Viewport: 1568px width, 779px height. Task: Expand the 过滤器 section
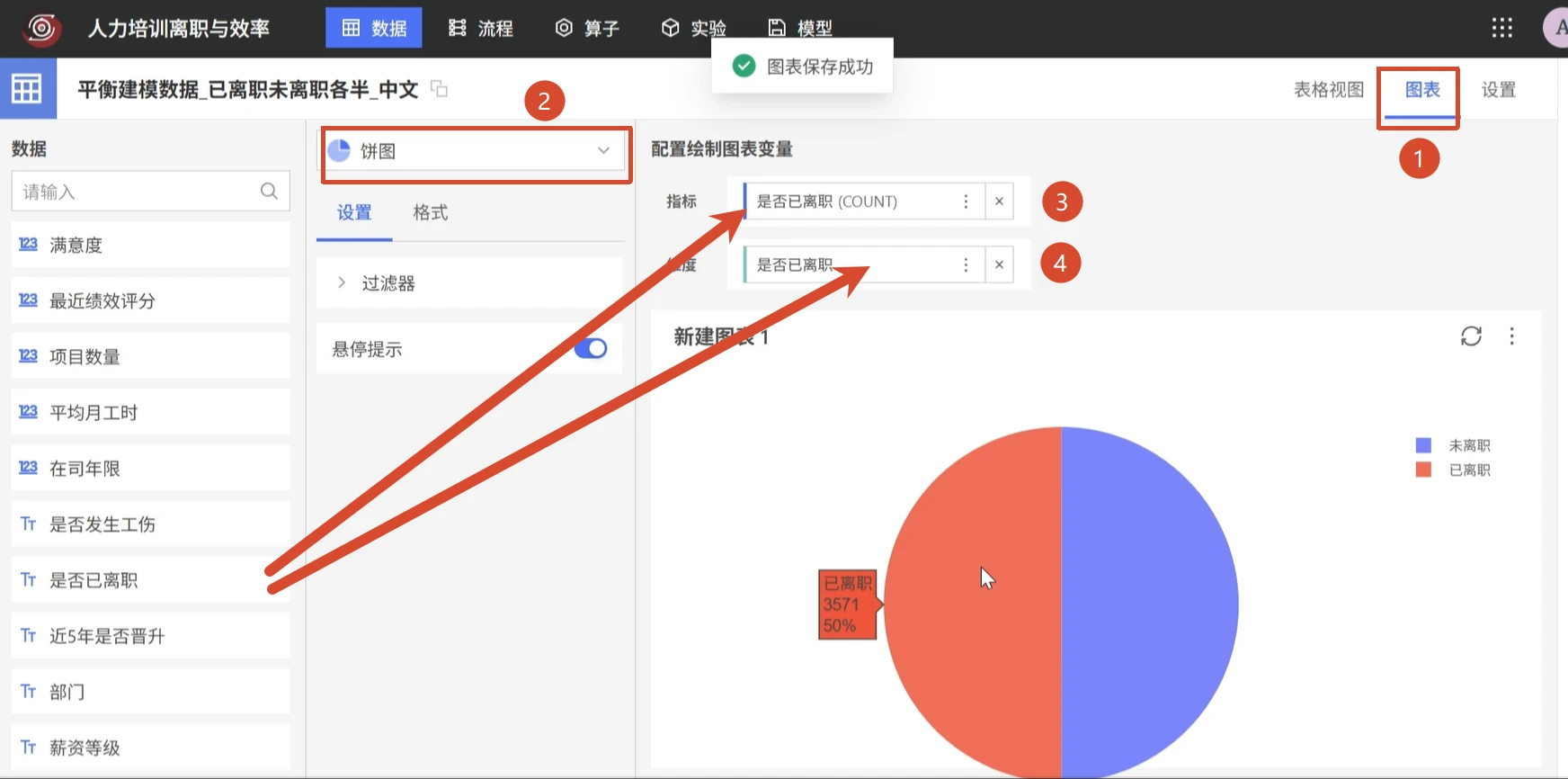tap(469, 283)
